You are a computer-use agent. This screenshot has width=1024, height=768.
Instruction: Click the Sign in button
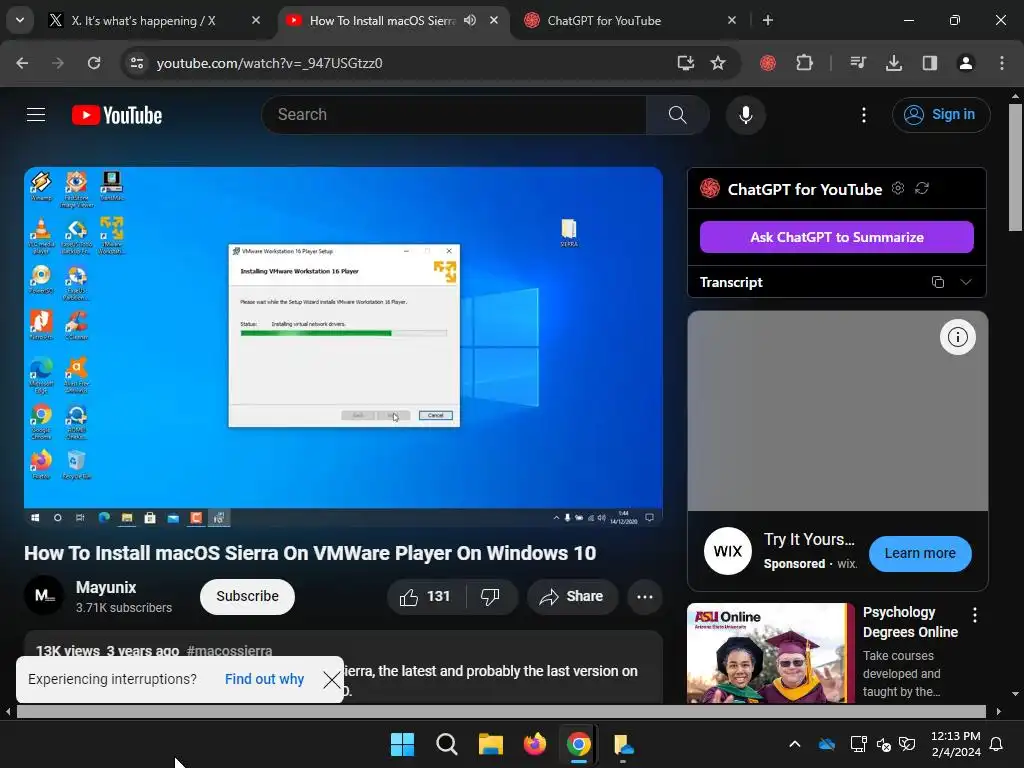click(941, 115)
